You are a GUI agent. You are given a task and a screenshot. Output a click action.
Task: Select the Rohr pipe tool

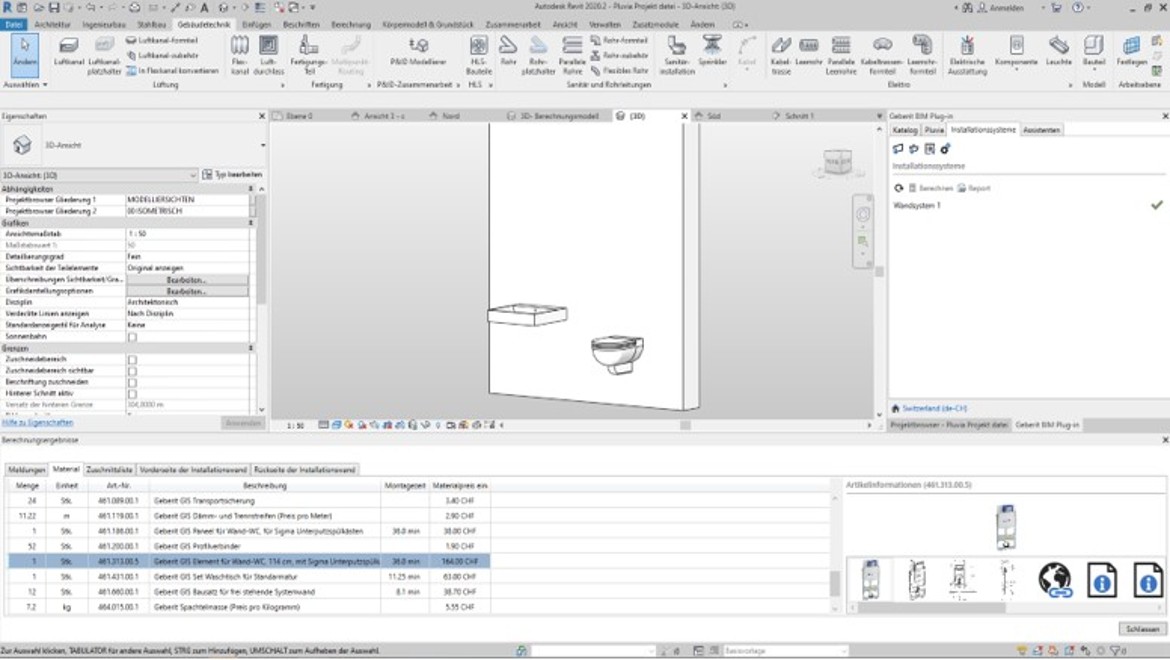pos(508,52)
